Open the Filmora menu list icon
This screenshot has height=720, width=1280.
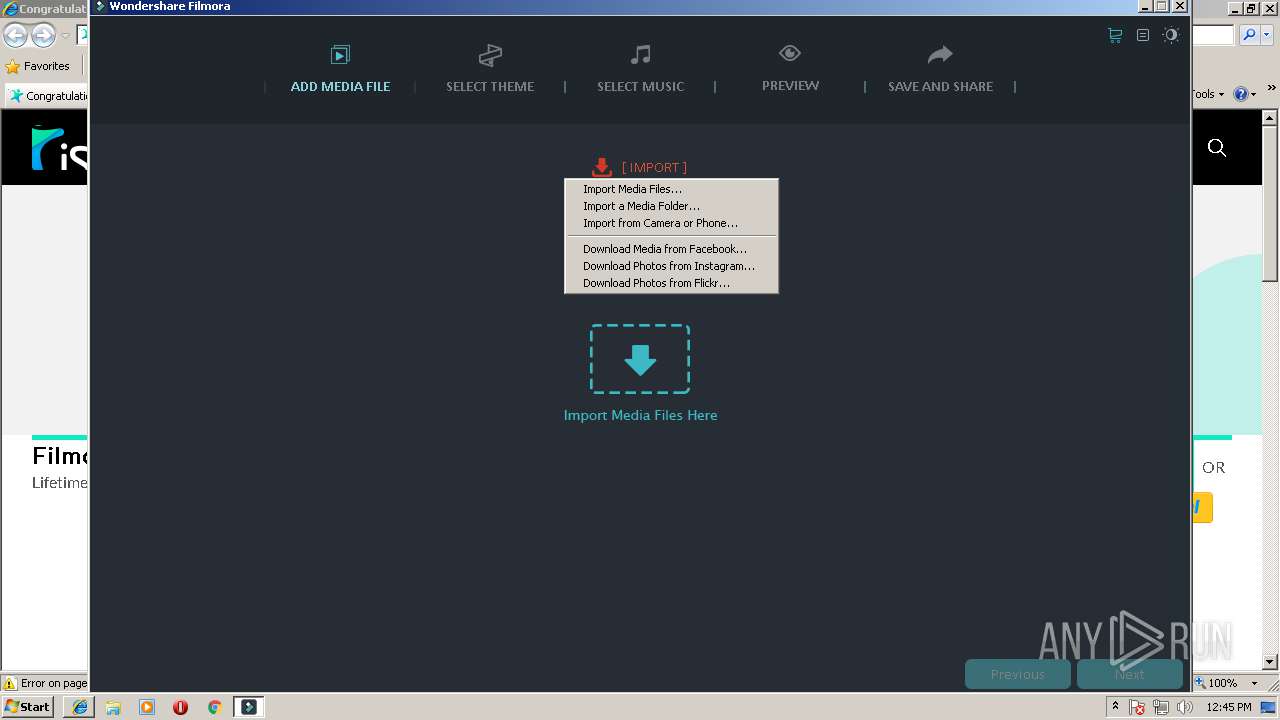pyautogui.click(x=1143, y=35)
